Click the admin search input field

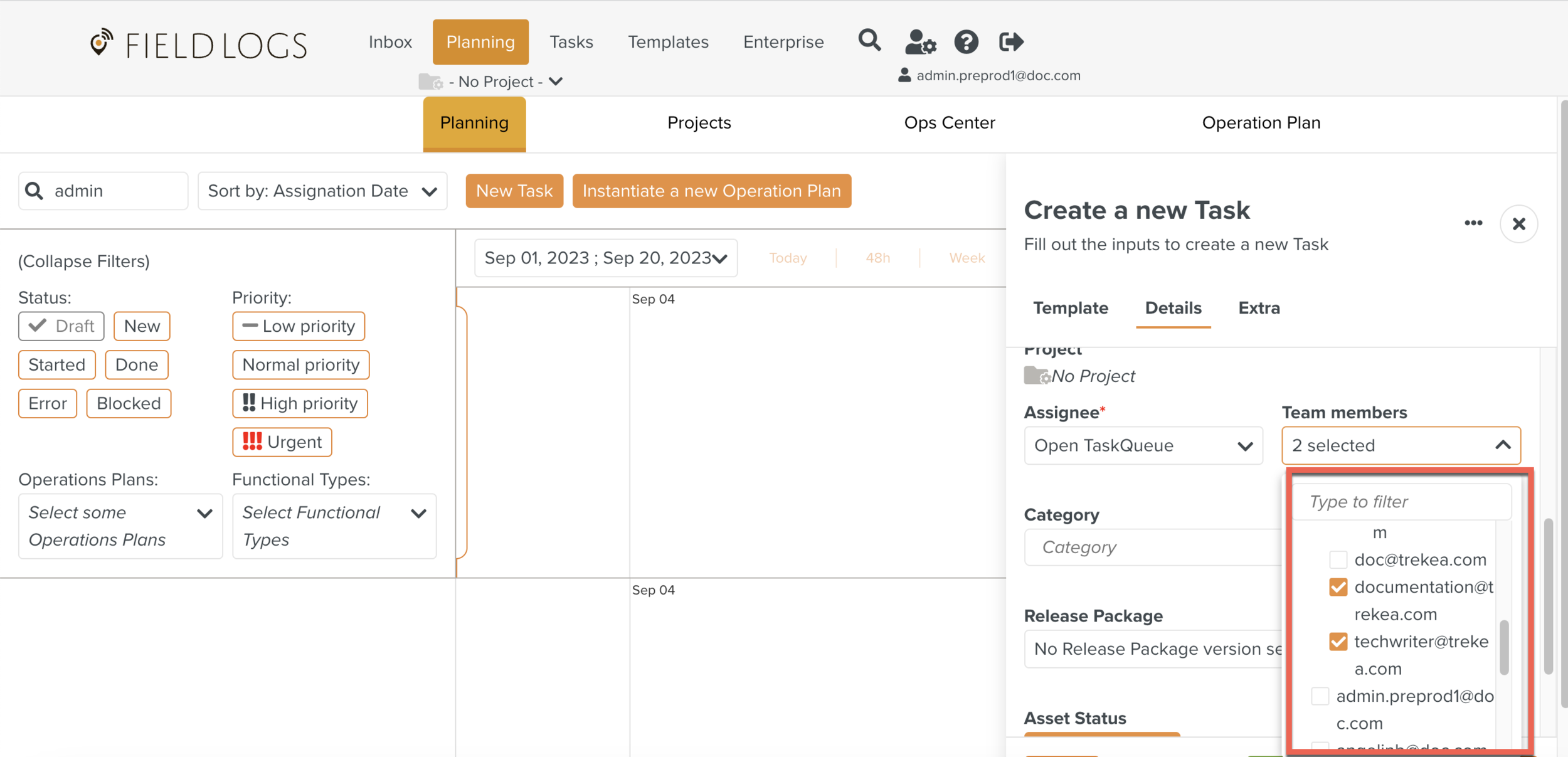click(103, 191)
